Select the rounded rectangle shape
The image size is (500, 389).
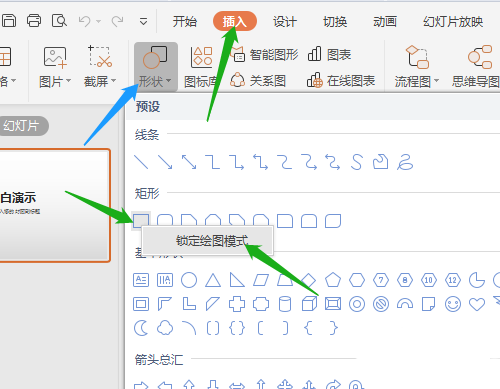165,221
